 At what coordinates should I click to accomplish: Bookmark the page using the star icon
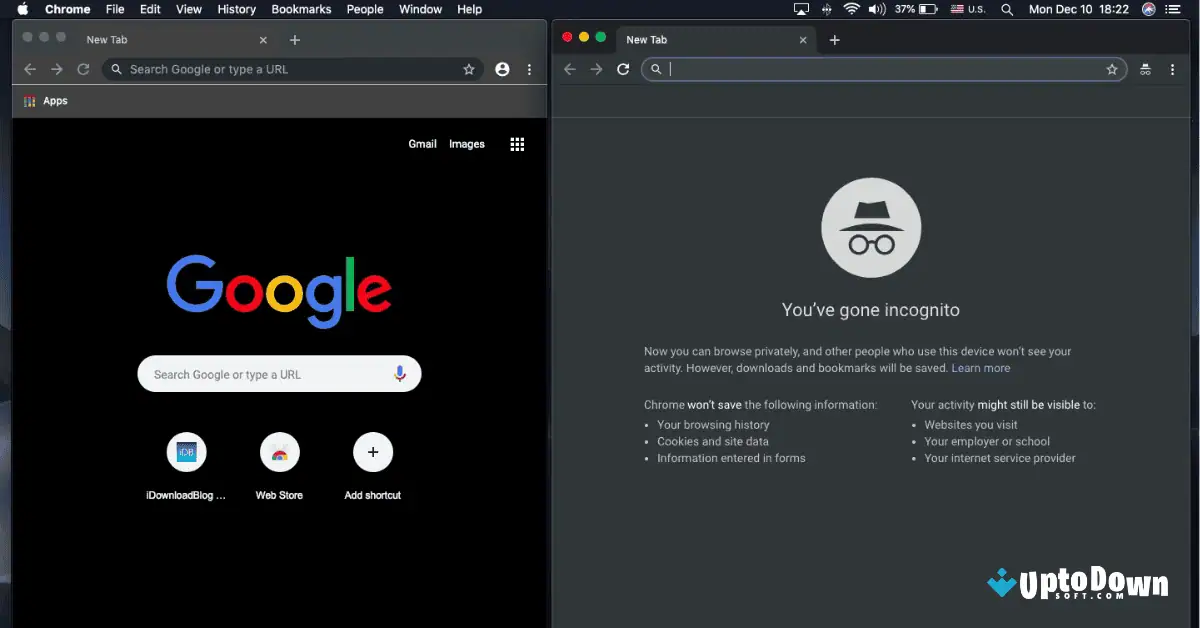469,69
